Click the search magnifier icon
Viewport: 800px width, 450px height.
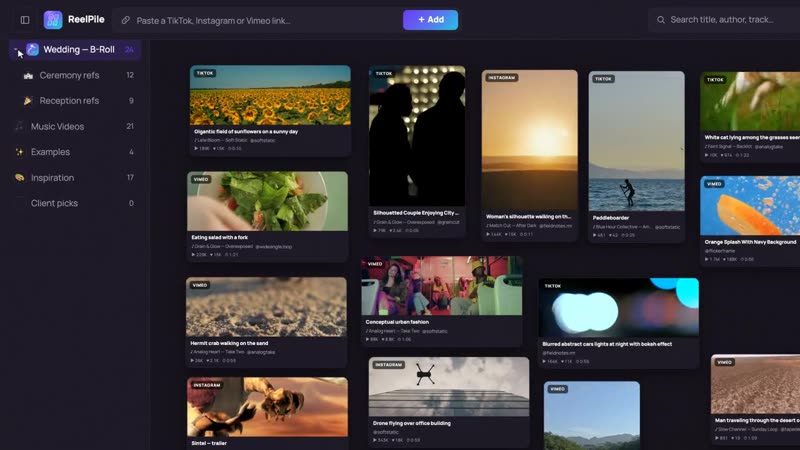tap(661, 20)
